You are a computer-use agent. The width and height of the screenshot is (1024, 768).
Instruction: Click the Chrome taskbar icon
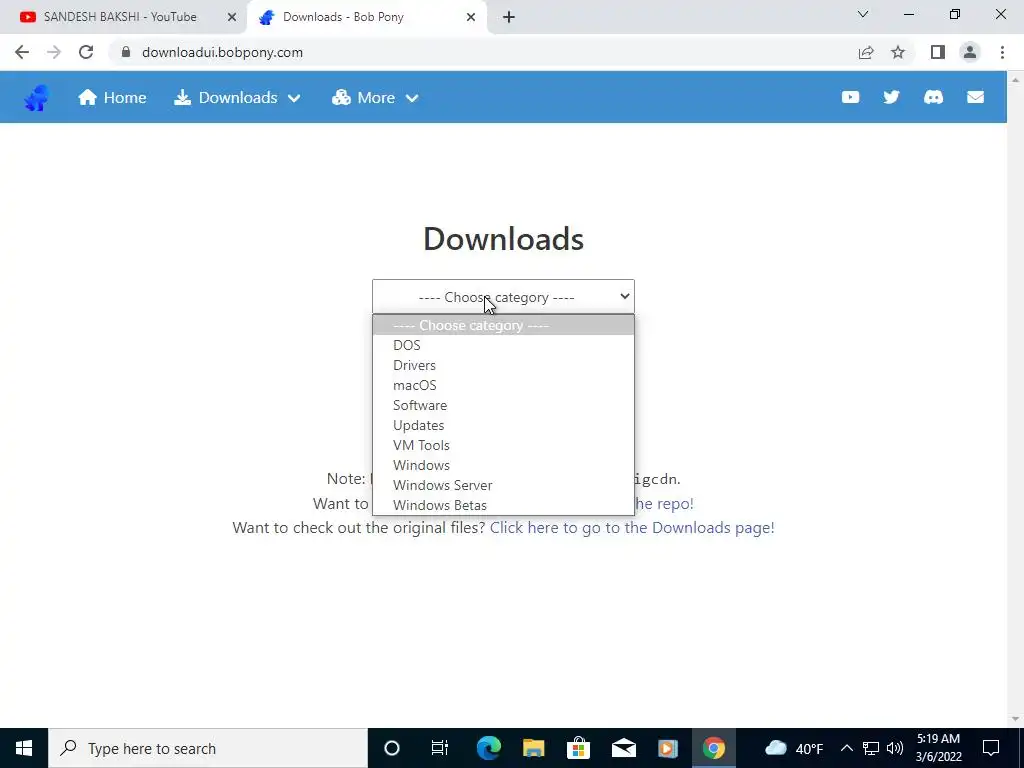tap(714, 748)
